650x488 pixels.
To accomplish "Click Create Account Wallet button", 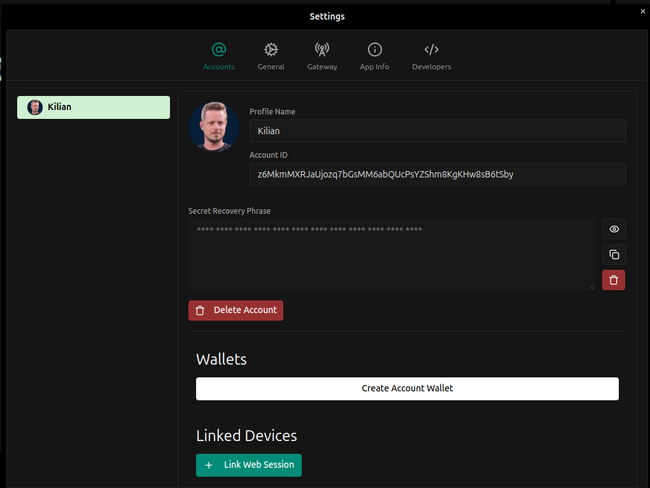I will [x=407, y=388].
